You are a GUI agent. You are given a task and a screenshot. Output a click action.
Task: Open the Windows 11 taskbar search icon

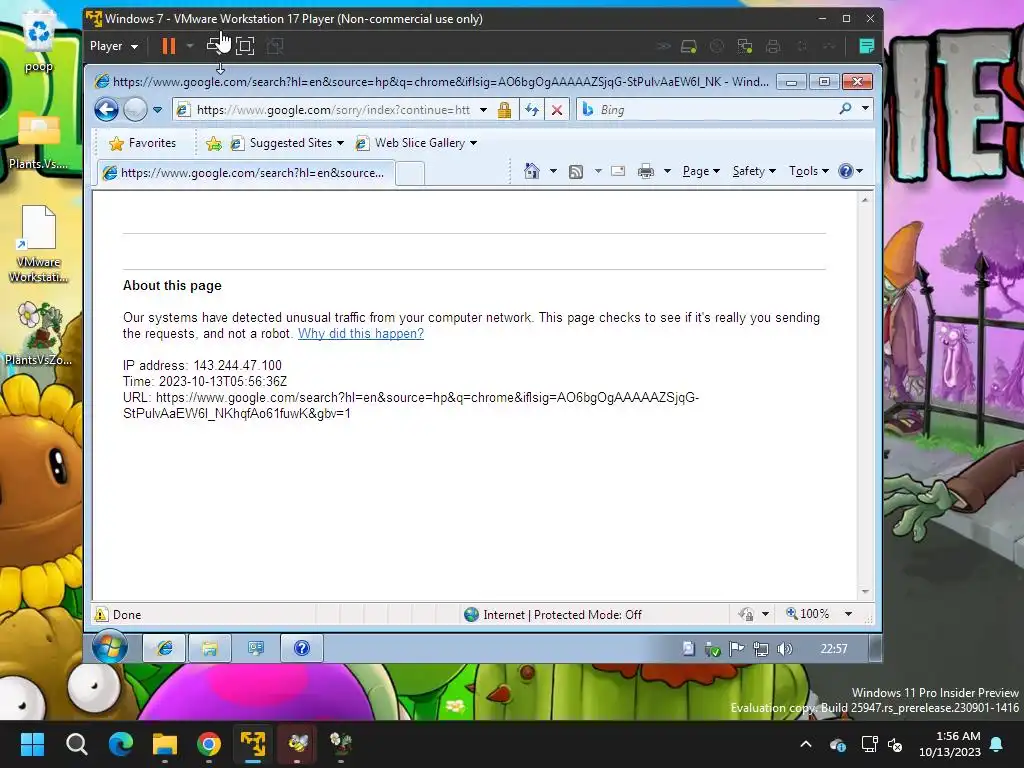[76, 744]
